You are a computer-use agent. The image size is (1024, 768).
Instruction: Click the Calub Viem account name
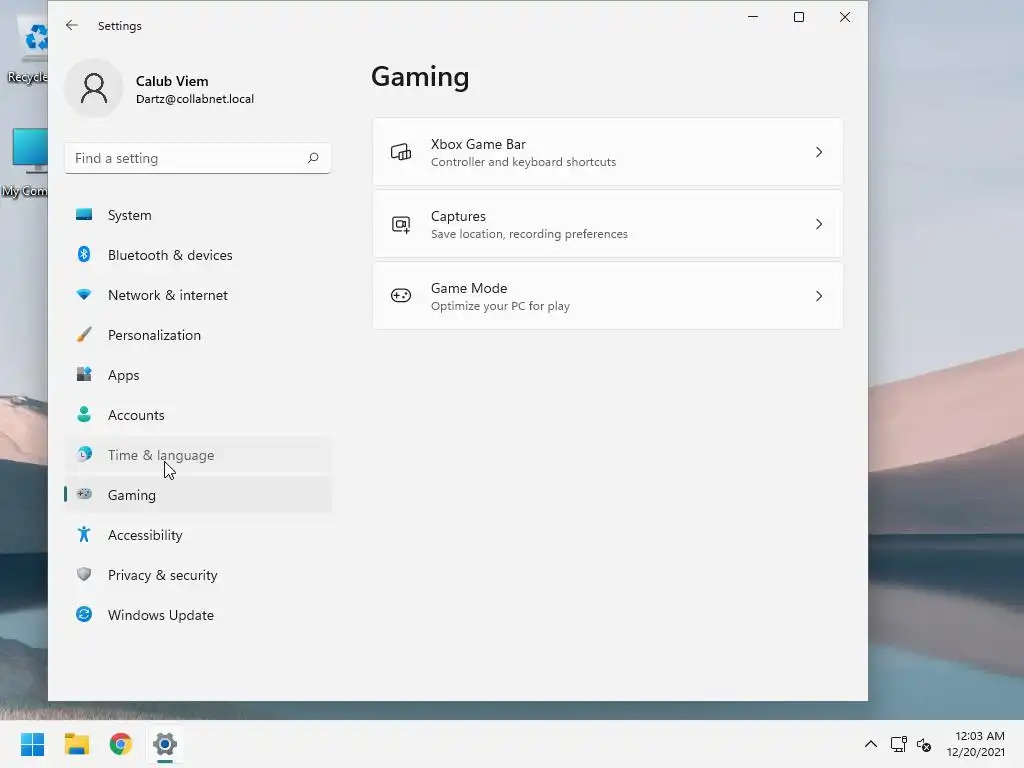[172, 81]
